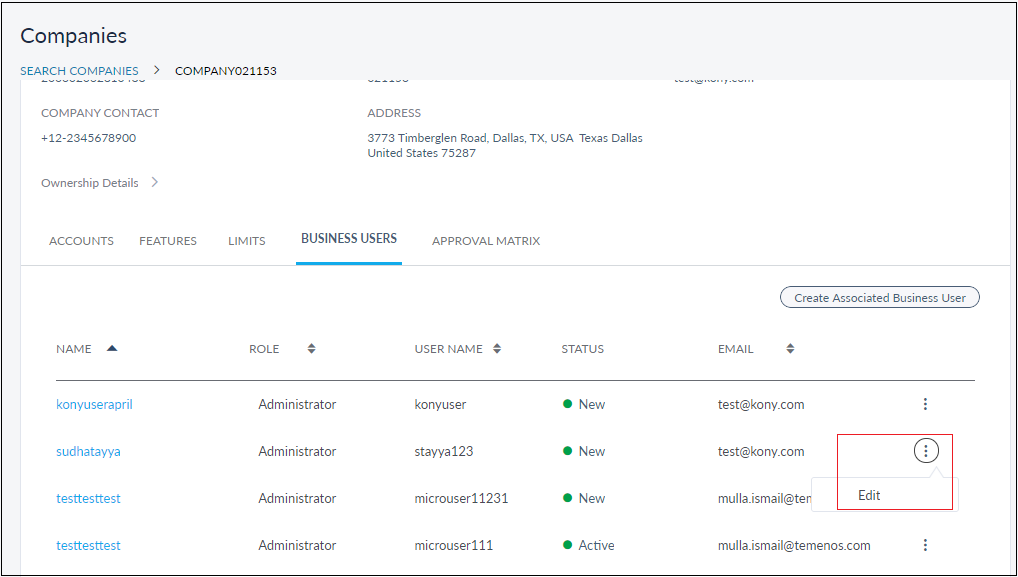Navigate back to Search Companies breadcrumb
This screenshot has height=577, width=1018.
click(80, 71)
